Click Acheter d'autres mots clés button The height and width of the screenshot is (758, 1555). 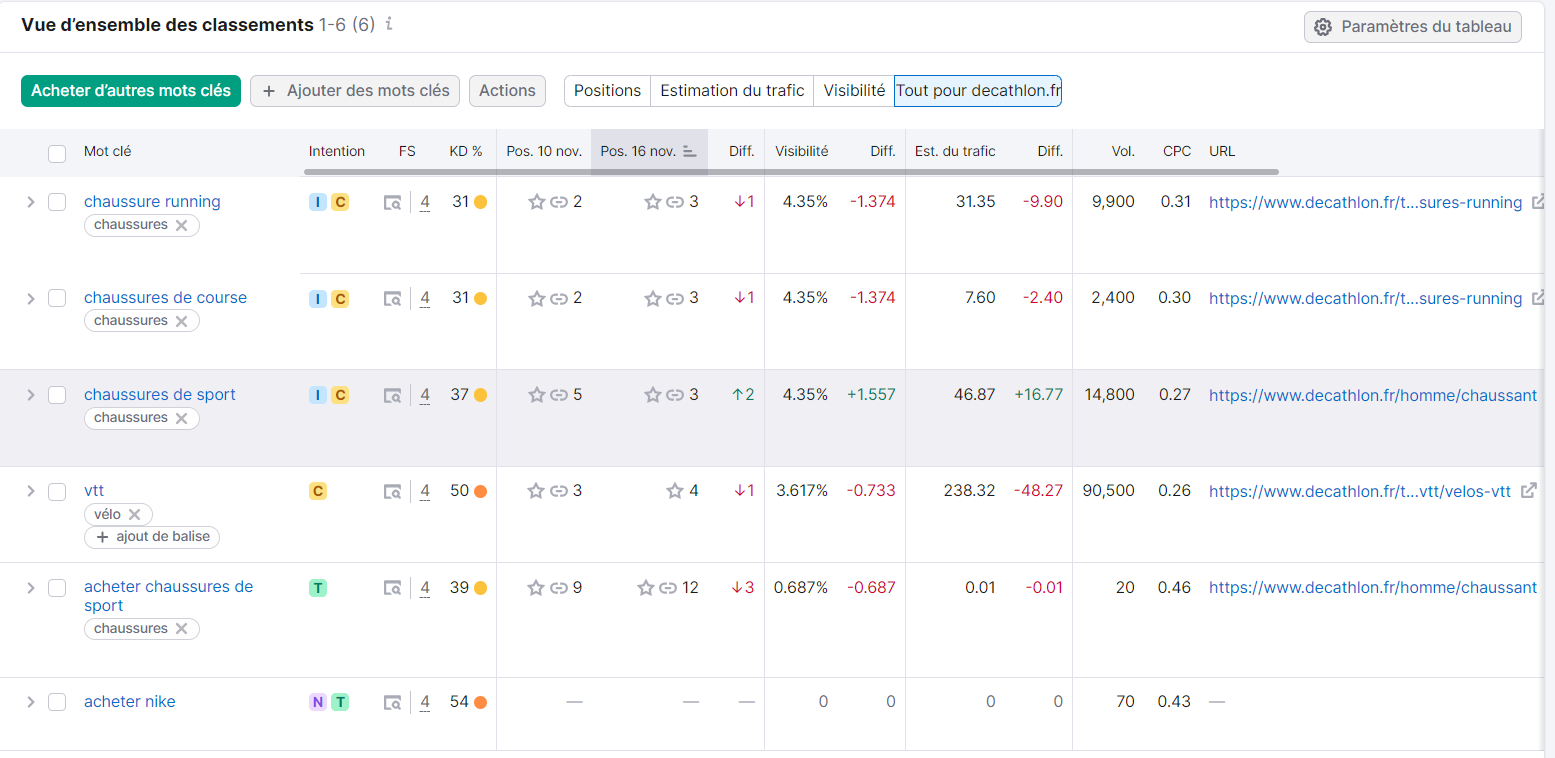[131, 91]
